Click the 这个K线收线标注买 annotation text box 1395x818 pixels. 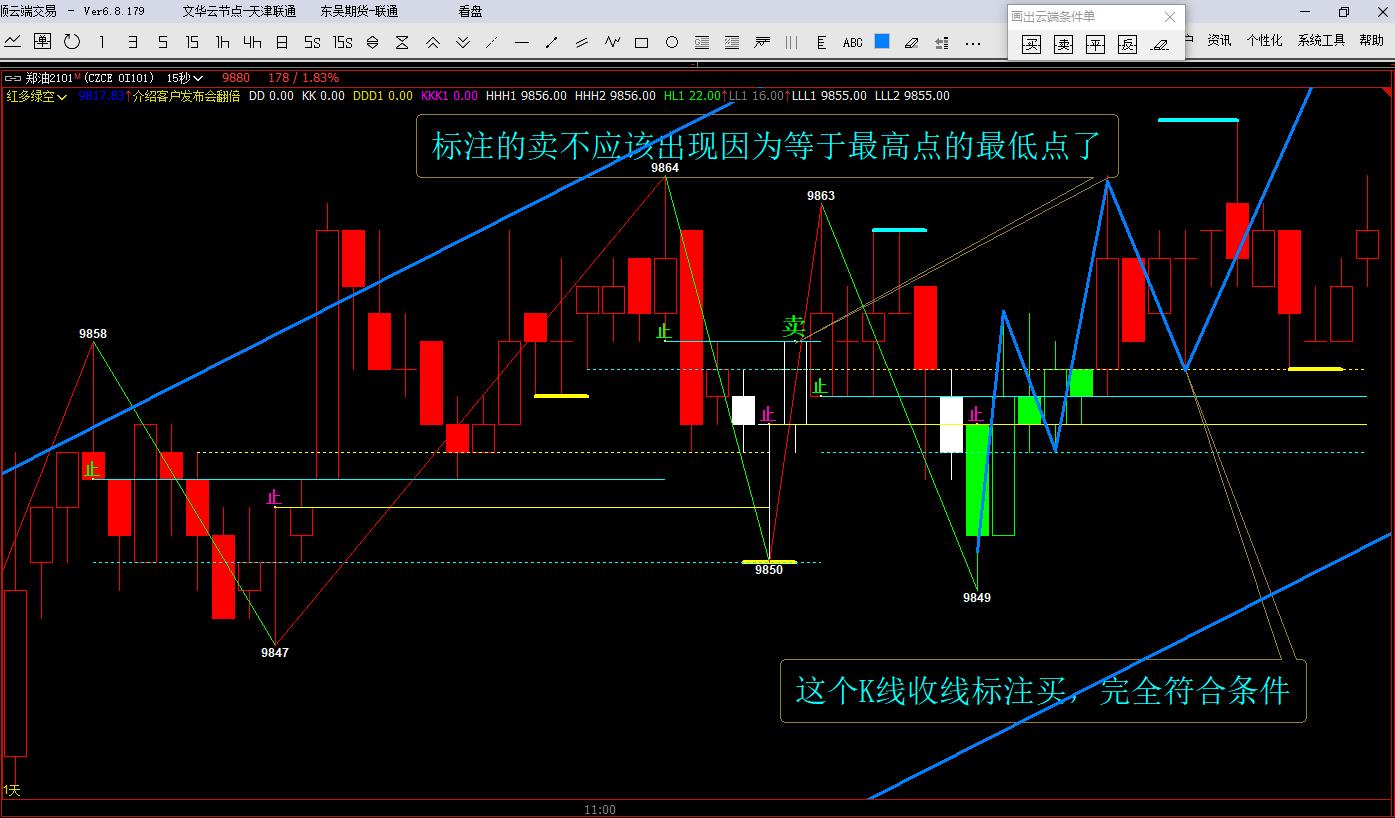1043,690
